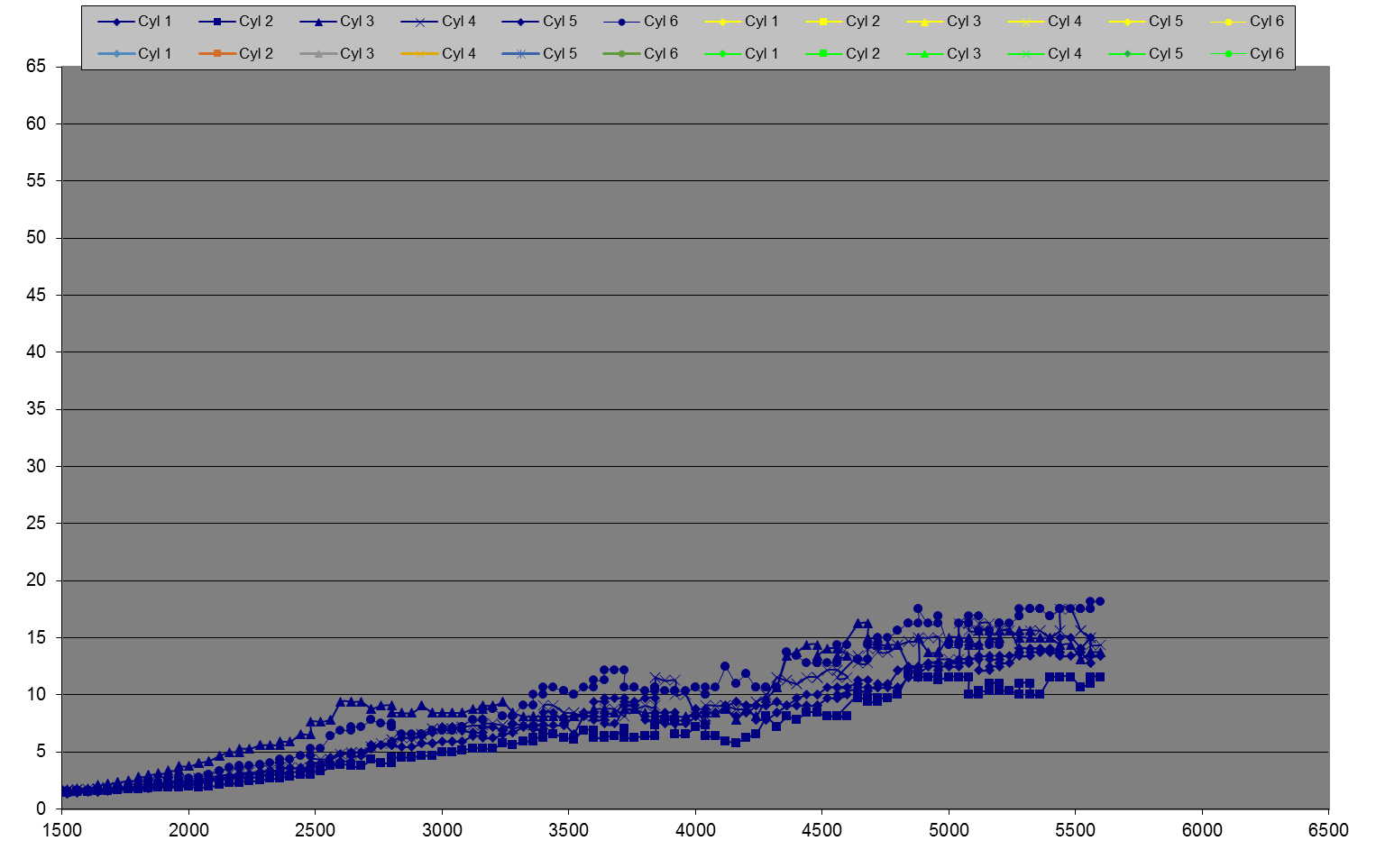1376x868 pixels.
Task: Click bright green Cyl 2 square legend entry
Action: point(842,54)
